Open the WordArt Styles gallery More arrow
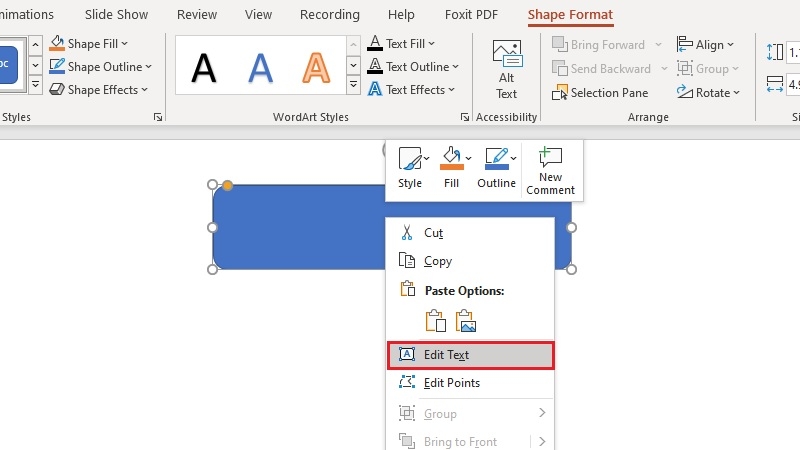800x450 pixels. (x=353, y=85)
